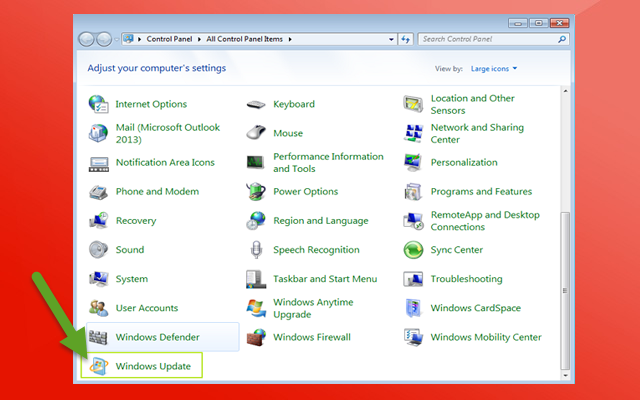Open the Speech Recognition microphone icon
The image size is (640, 400).
pos(256,249)
